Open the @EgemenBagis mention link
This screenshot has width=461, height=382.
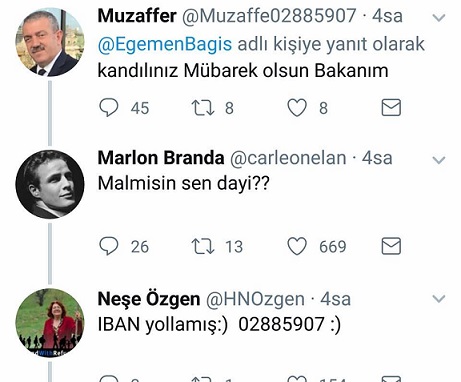coord(165,44)
